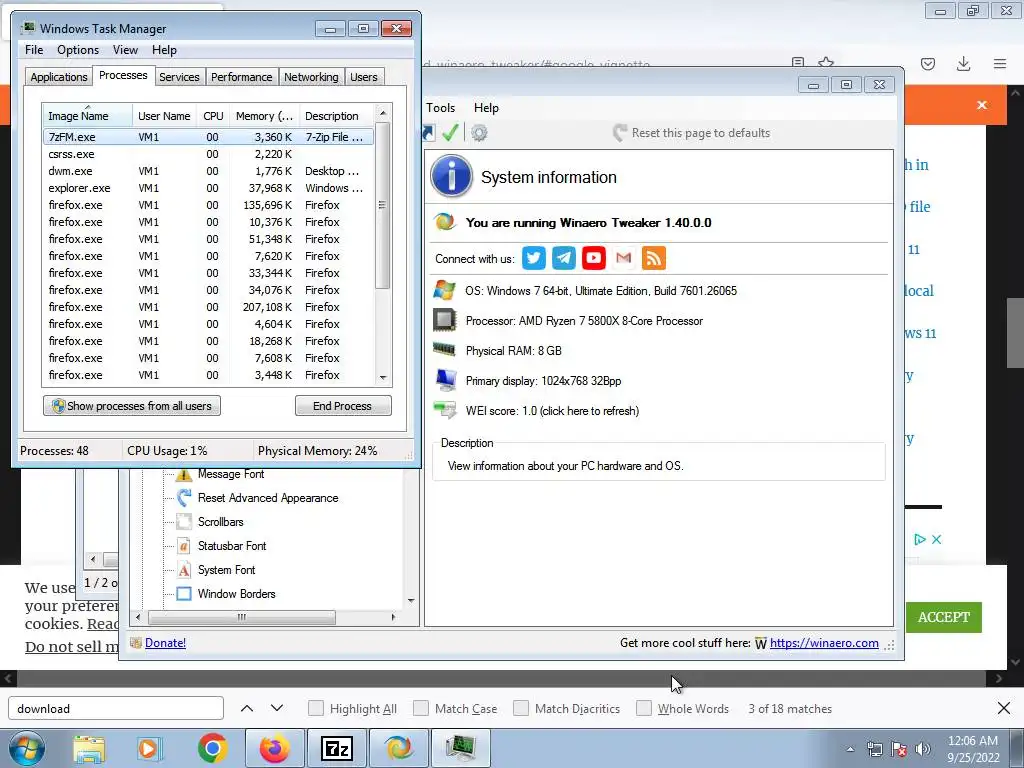Switch to the Users tab

[364, 77]
